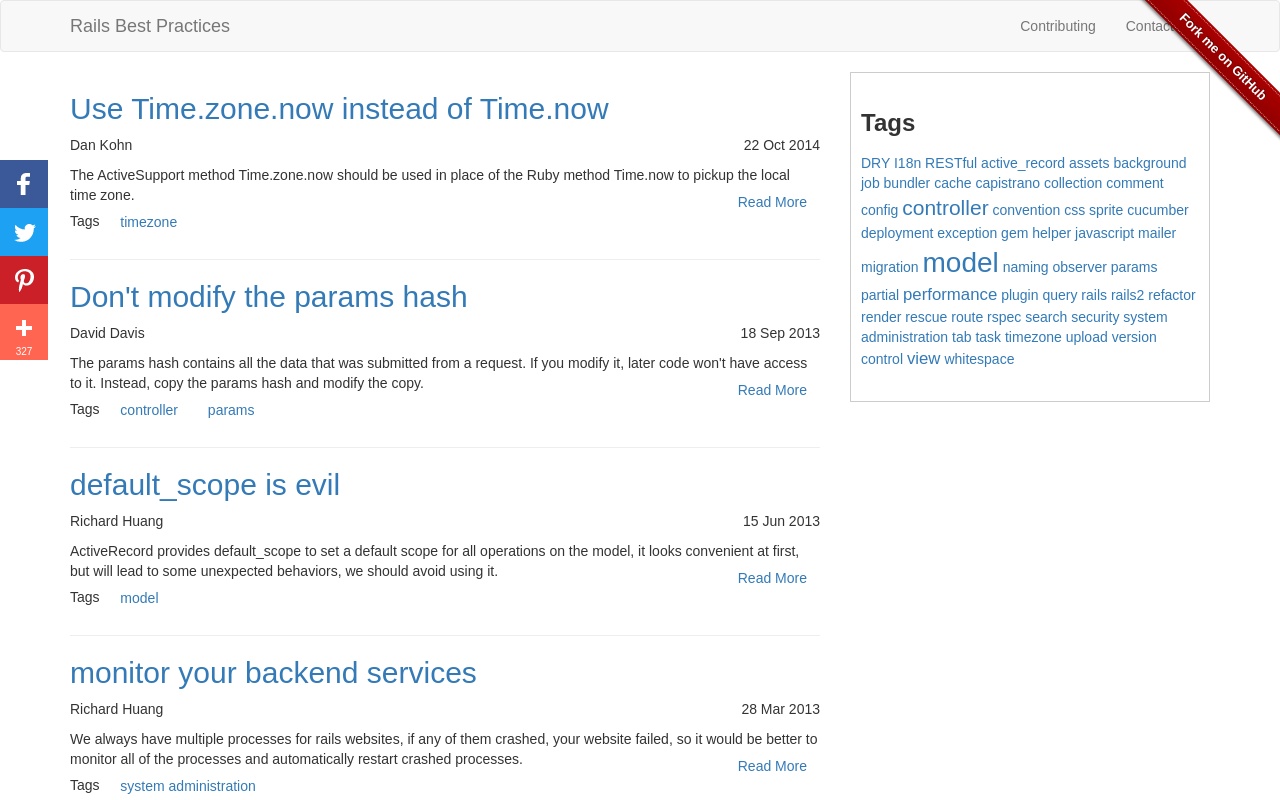Read more about params hash post
Screen dimensions: 1280x800
pos(772,390)
